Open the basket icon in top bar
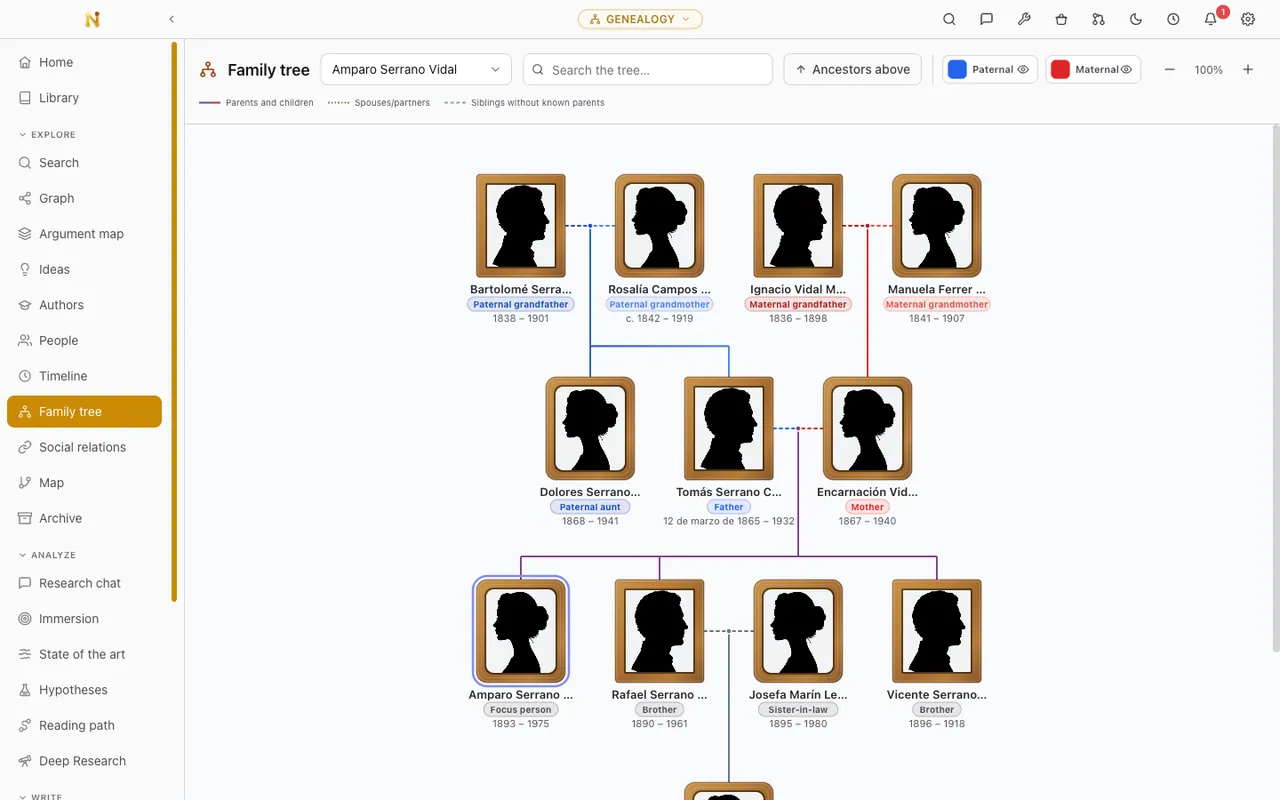 click(1061, 19)
